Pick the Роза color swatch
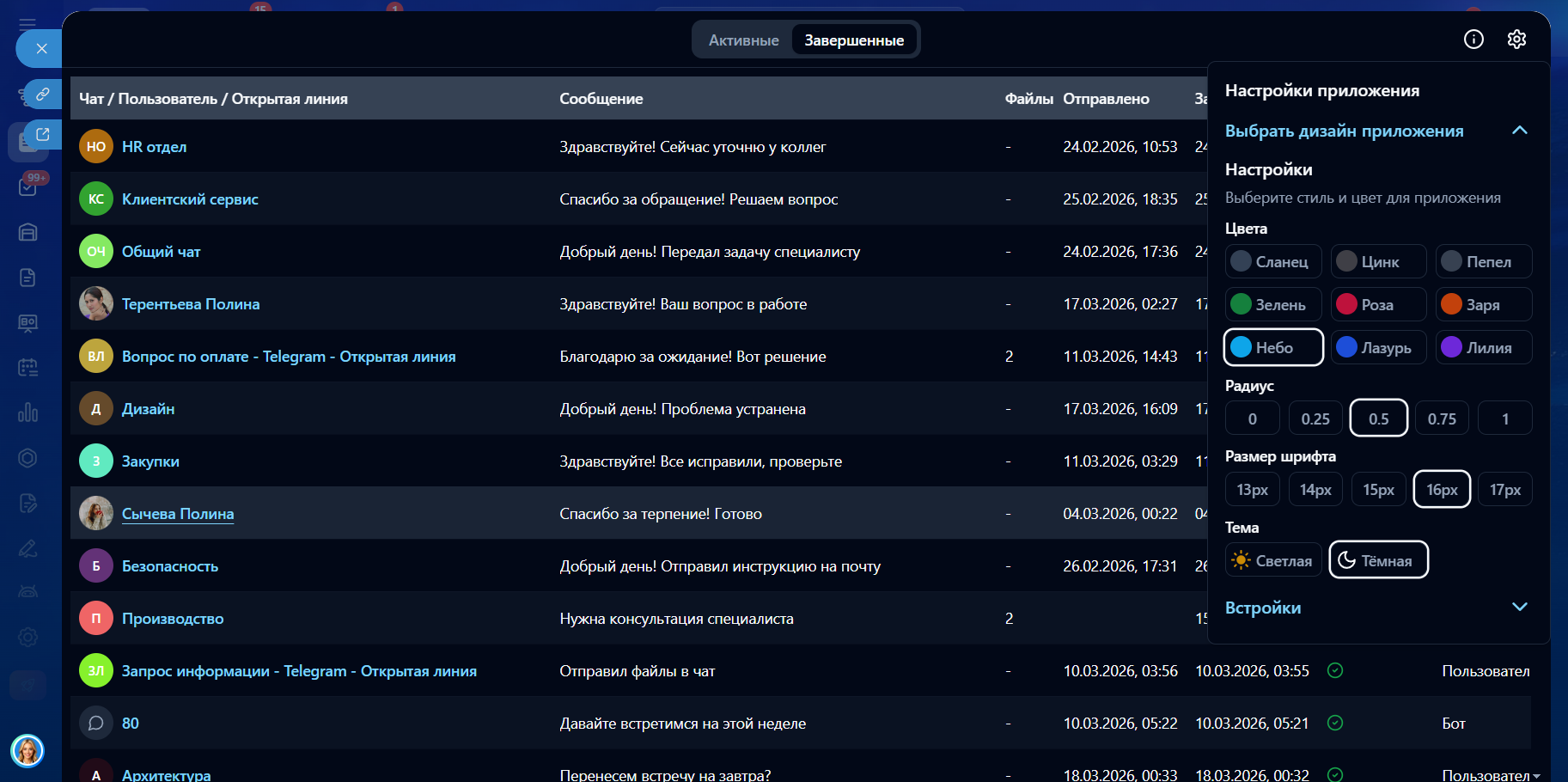 tap(1377, 305)
